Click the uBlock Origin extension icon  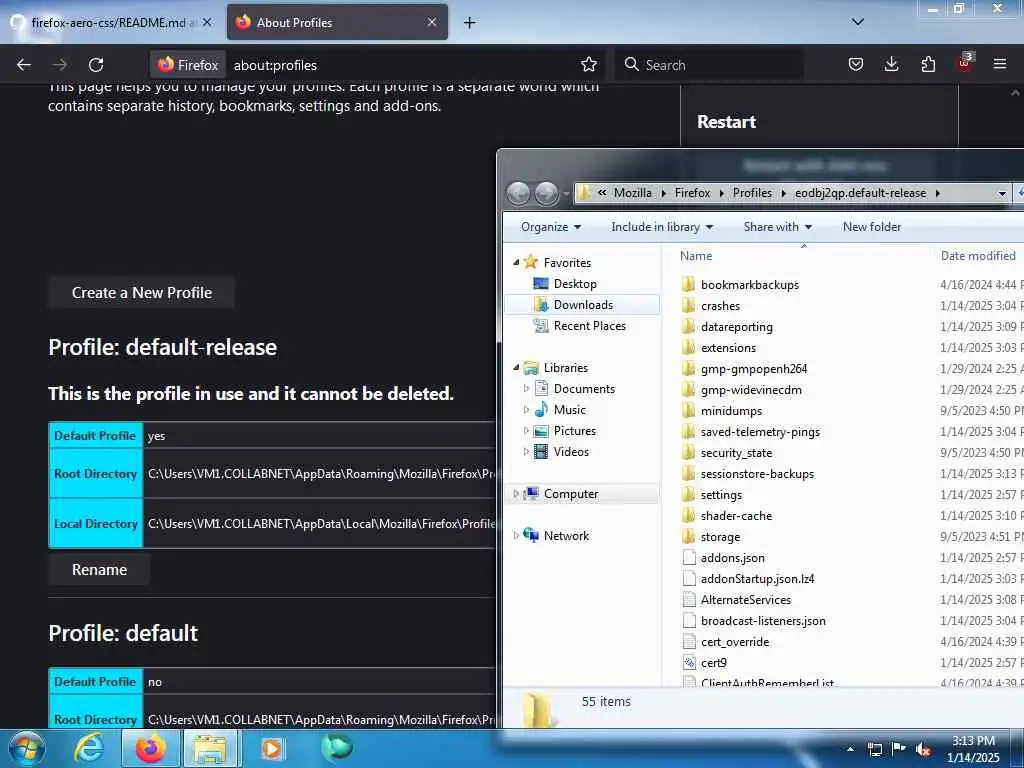(965, 63)
